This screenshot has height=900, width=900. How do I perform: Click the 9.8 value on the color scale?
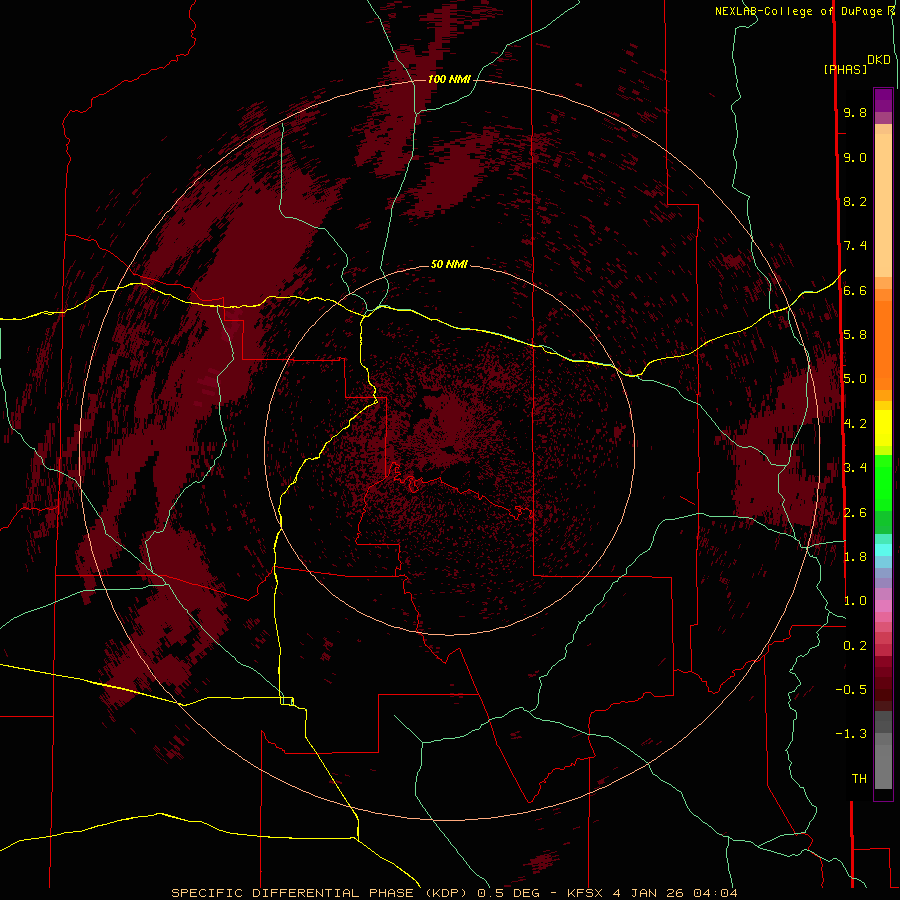(855, 112)
